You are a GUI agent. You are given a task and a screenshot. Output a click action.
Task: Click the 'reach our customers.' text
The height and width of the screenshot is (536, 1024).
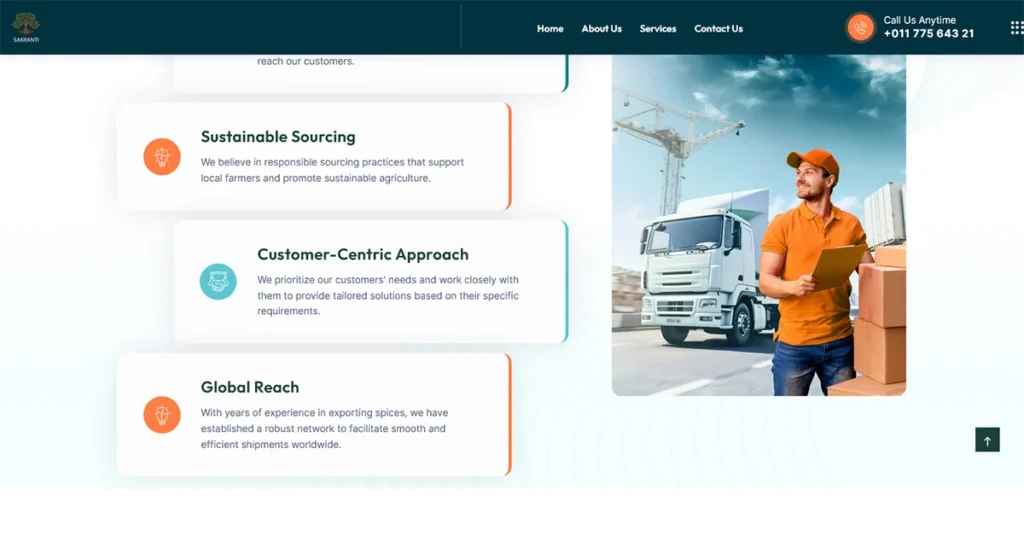tap(306, 61)
